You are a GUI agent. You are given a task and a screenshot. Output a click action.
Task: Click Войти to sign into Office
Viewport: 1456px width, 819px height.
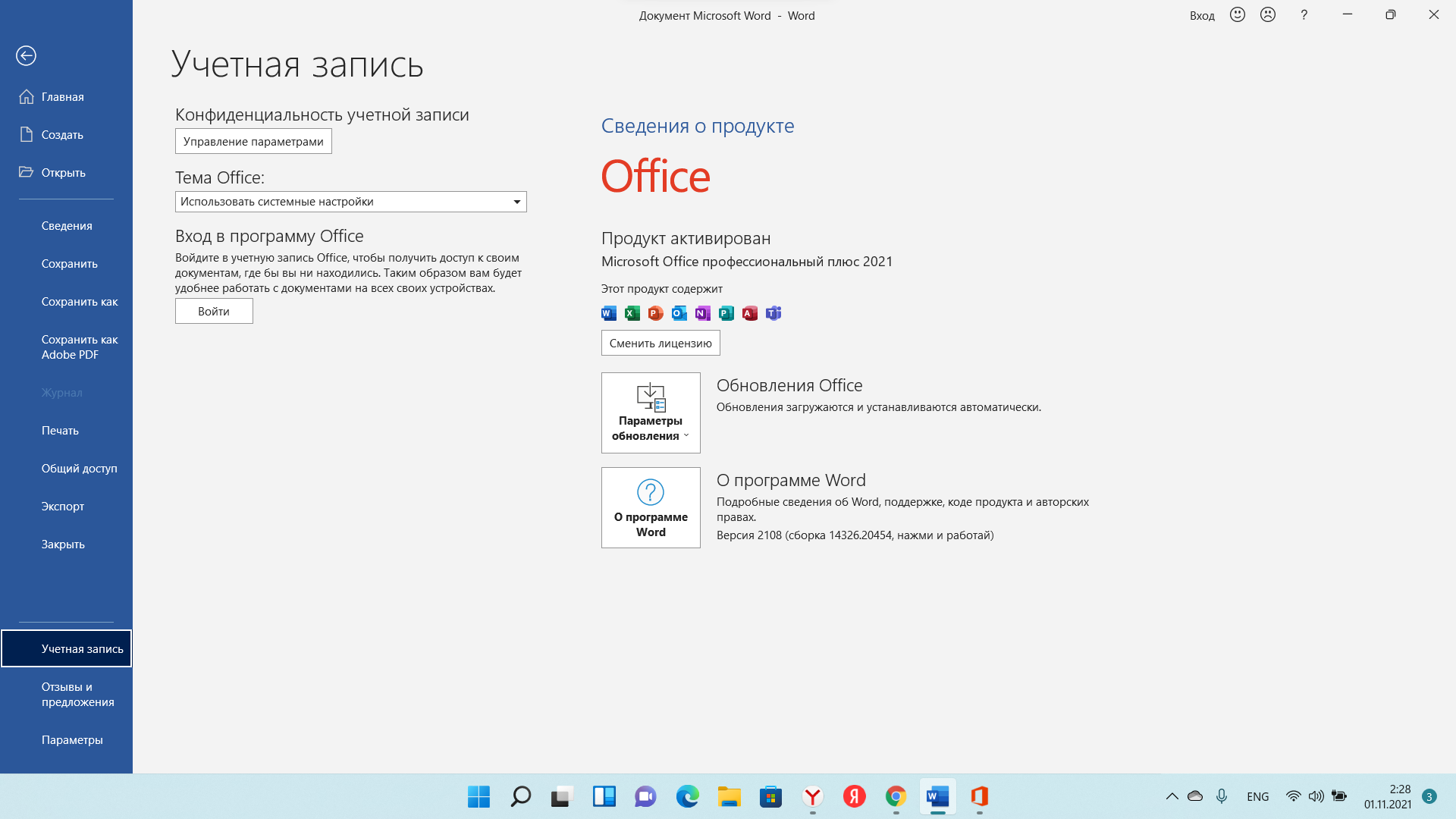click(x=213, y=310)
